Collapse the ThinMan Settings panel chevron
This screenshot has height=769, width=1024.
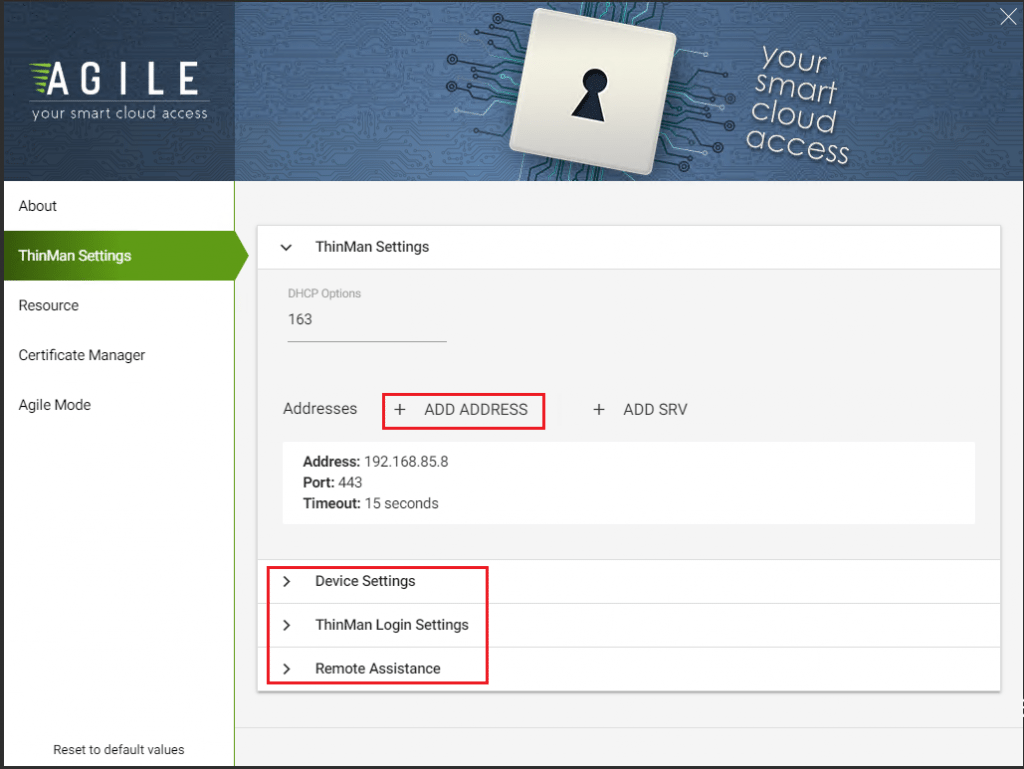pos(286,247)
